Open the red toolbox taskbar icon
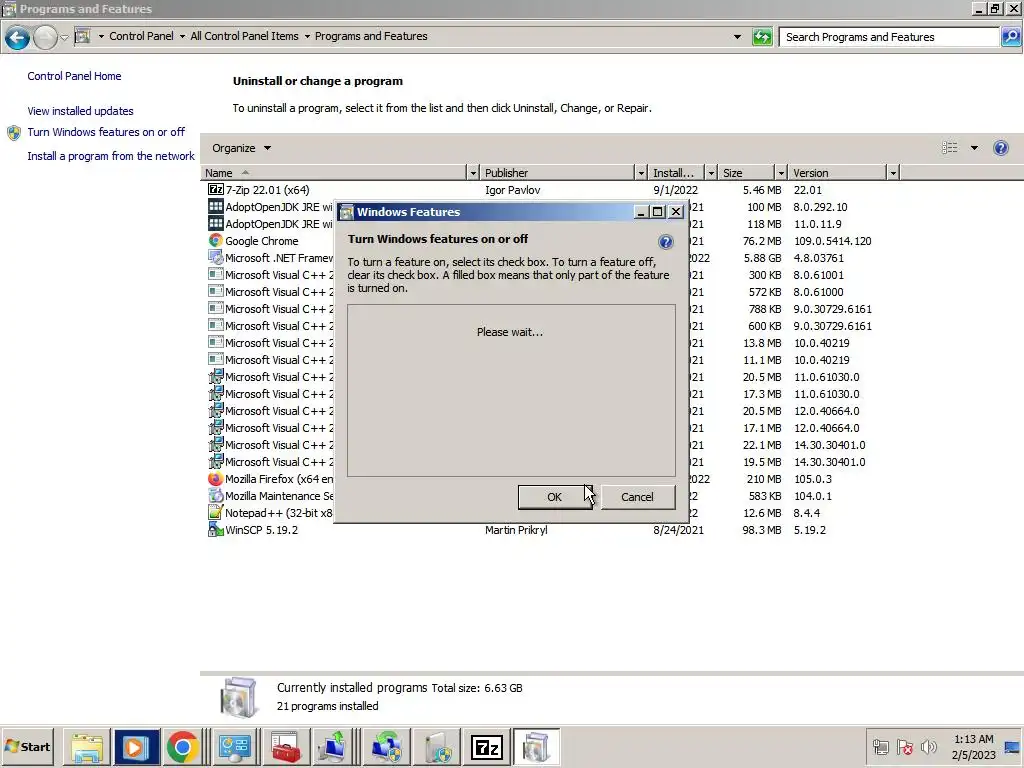The image size is (1024, 768). pos(285,747)
